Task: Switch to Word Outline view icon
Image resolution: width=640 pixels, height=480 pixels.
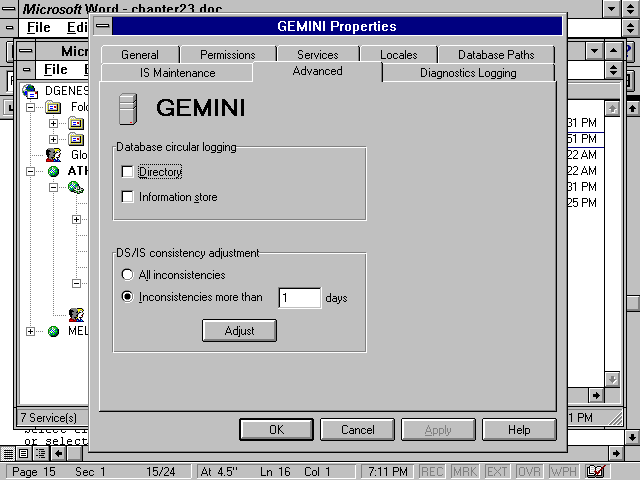Action: (40, 453)
